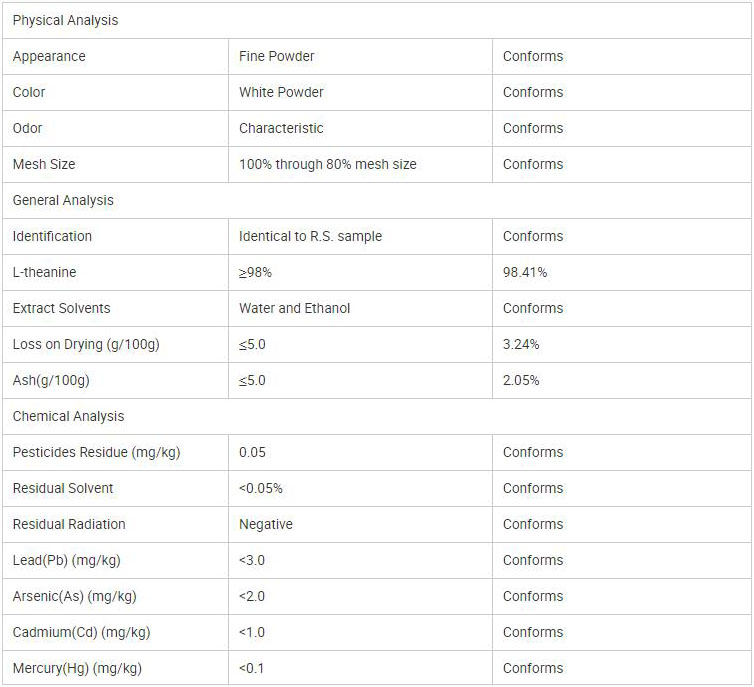Click the Chemical Analysis section header
This screenshot has width=754, height=687.
click(68, 416)
